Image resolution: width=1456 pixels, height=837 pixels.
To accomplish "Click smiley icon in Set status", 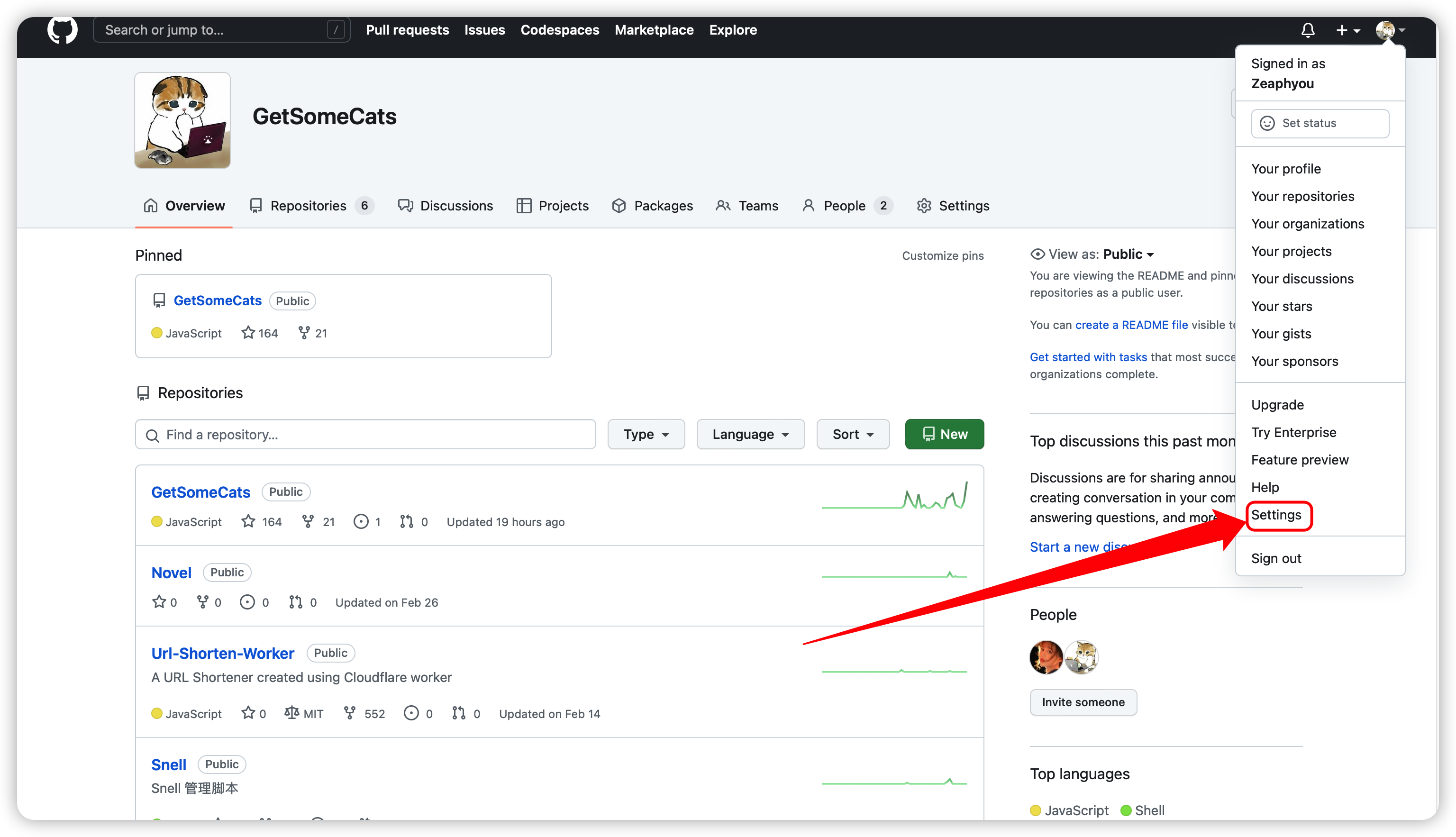I will pyautogui.click(x=1267, y=123).
